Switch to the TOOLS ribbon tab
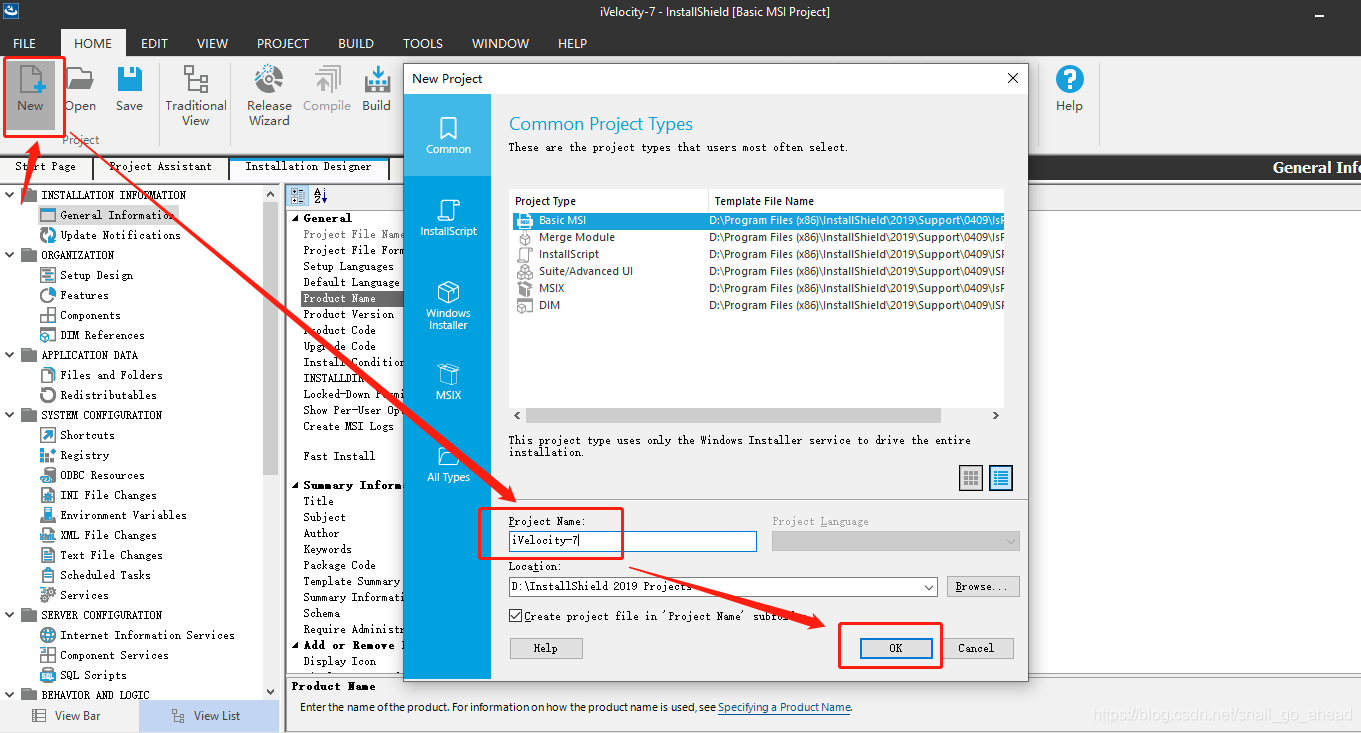The height and width of the screenshot is (733, 1361). [423, 44]
